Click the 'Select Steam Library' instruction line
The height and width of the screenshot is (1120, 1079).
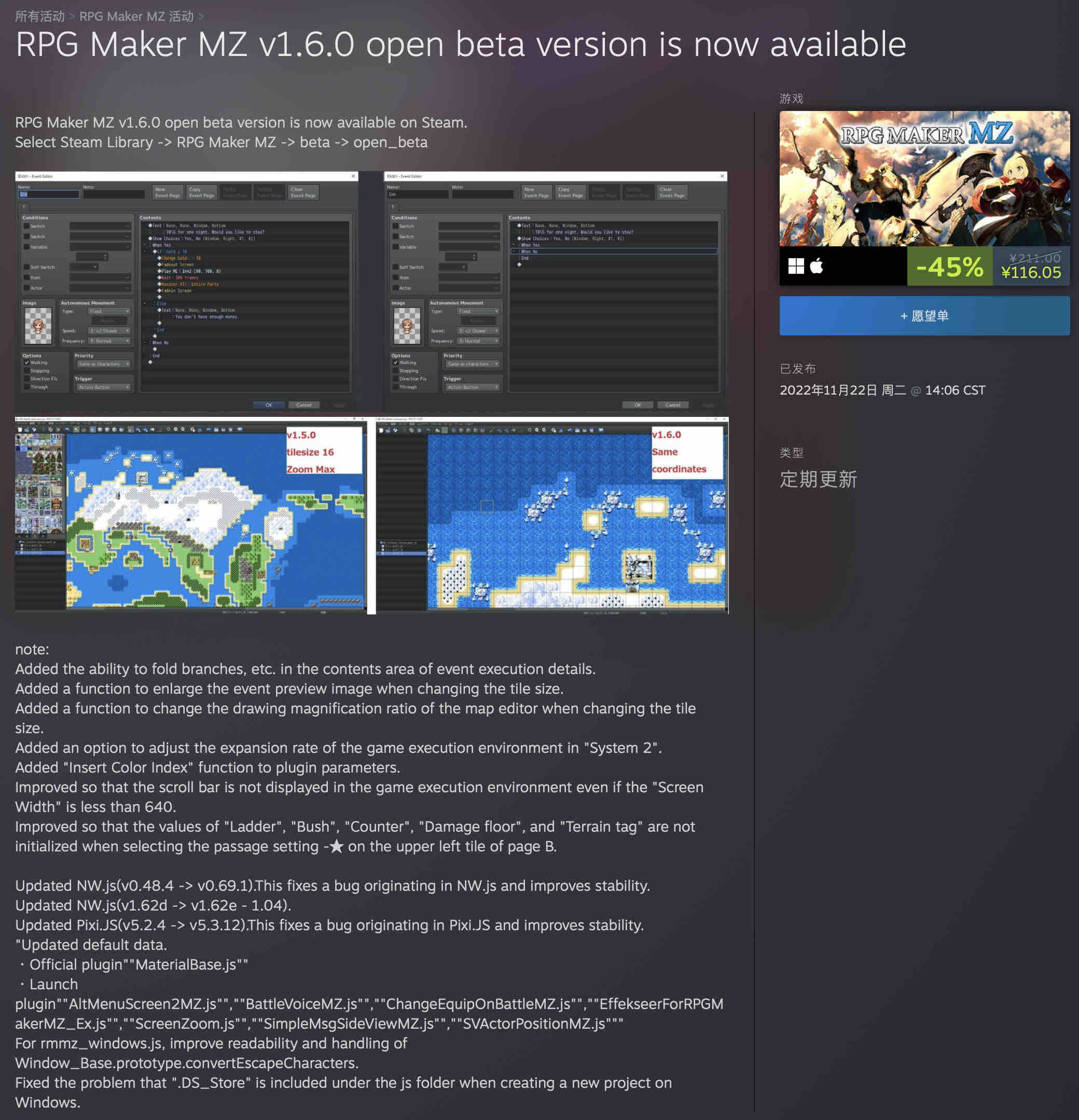tap(222, 142)
